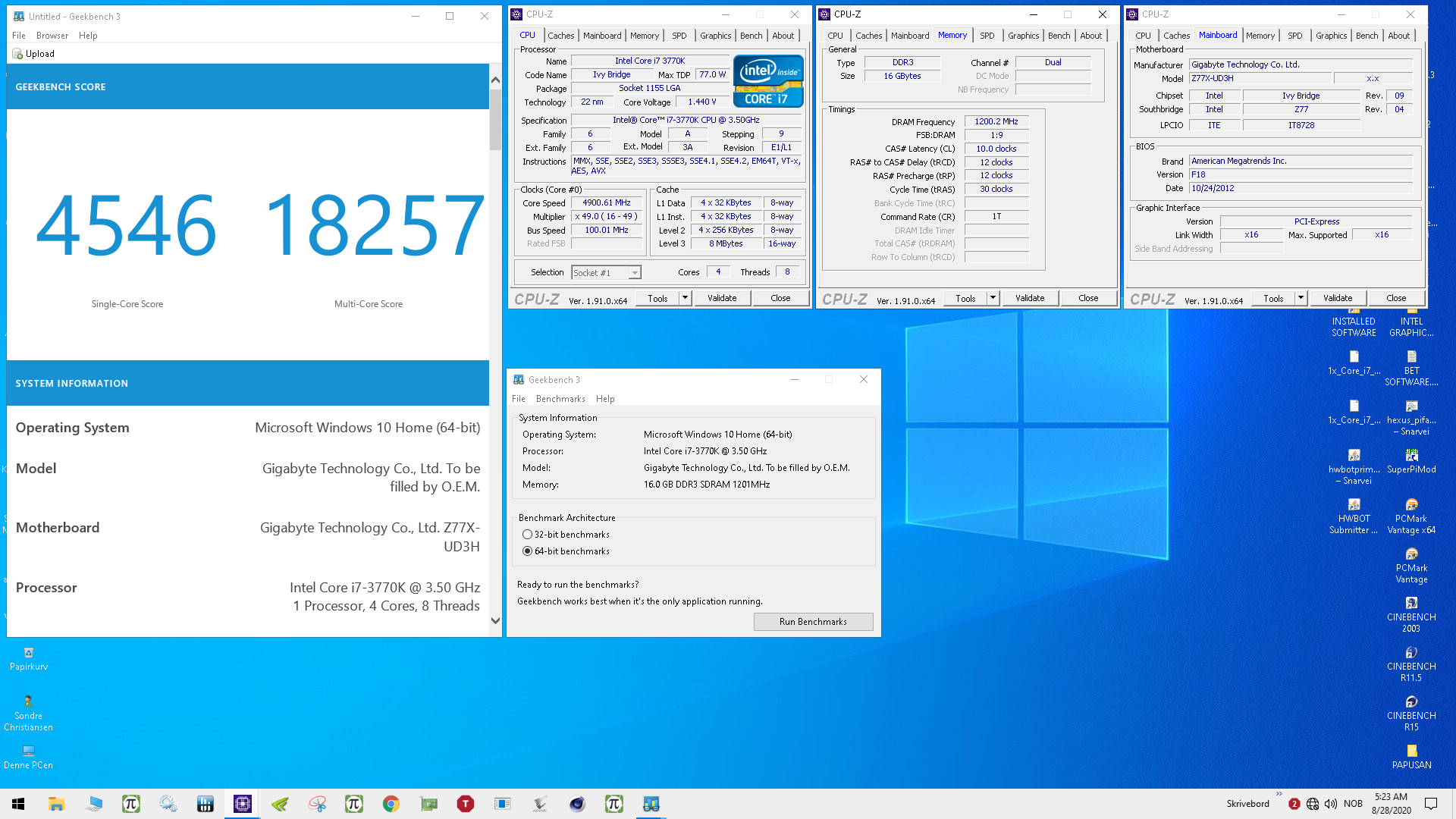Open the BET SOFTWARE text file icon
Screen dimensions: 1456x819
point(1411,368)
